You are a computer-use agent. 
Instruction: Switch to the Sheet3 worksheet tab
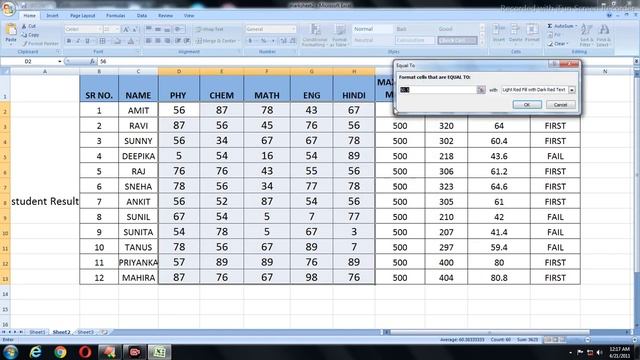[86, 332]
